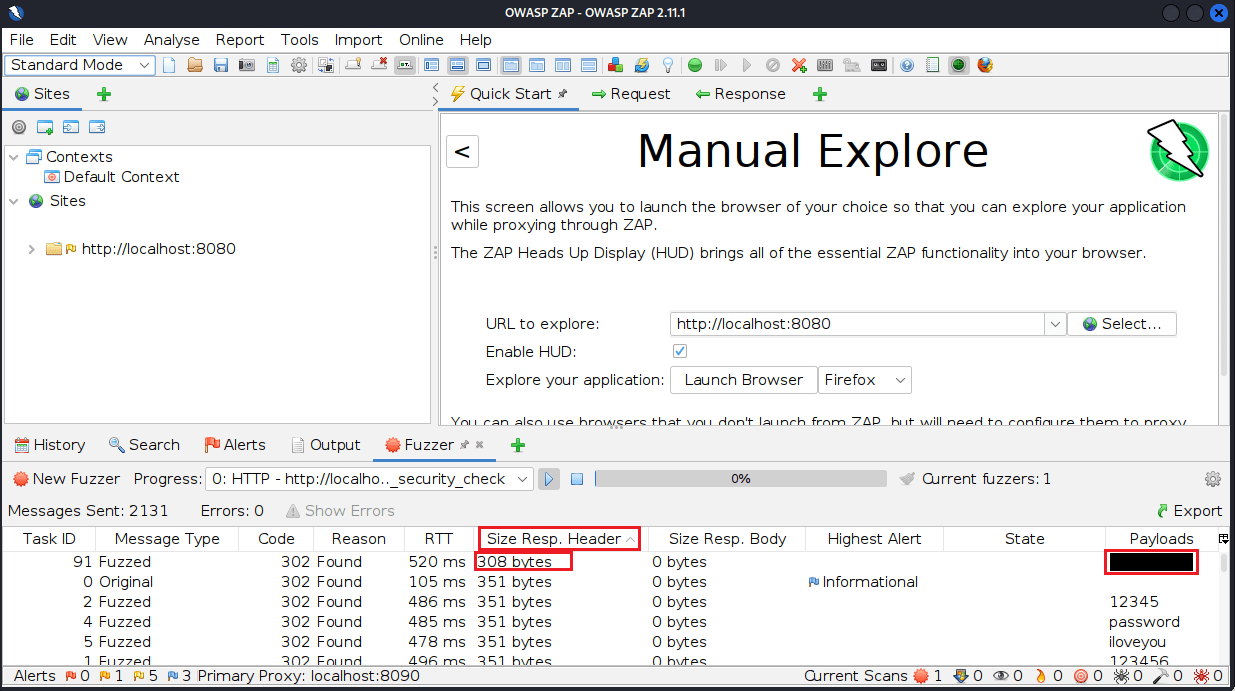The width and height of the screenshot is (1235, 691).
Task: Open the blue help question mark icon
Action: point(907,65)
